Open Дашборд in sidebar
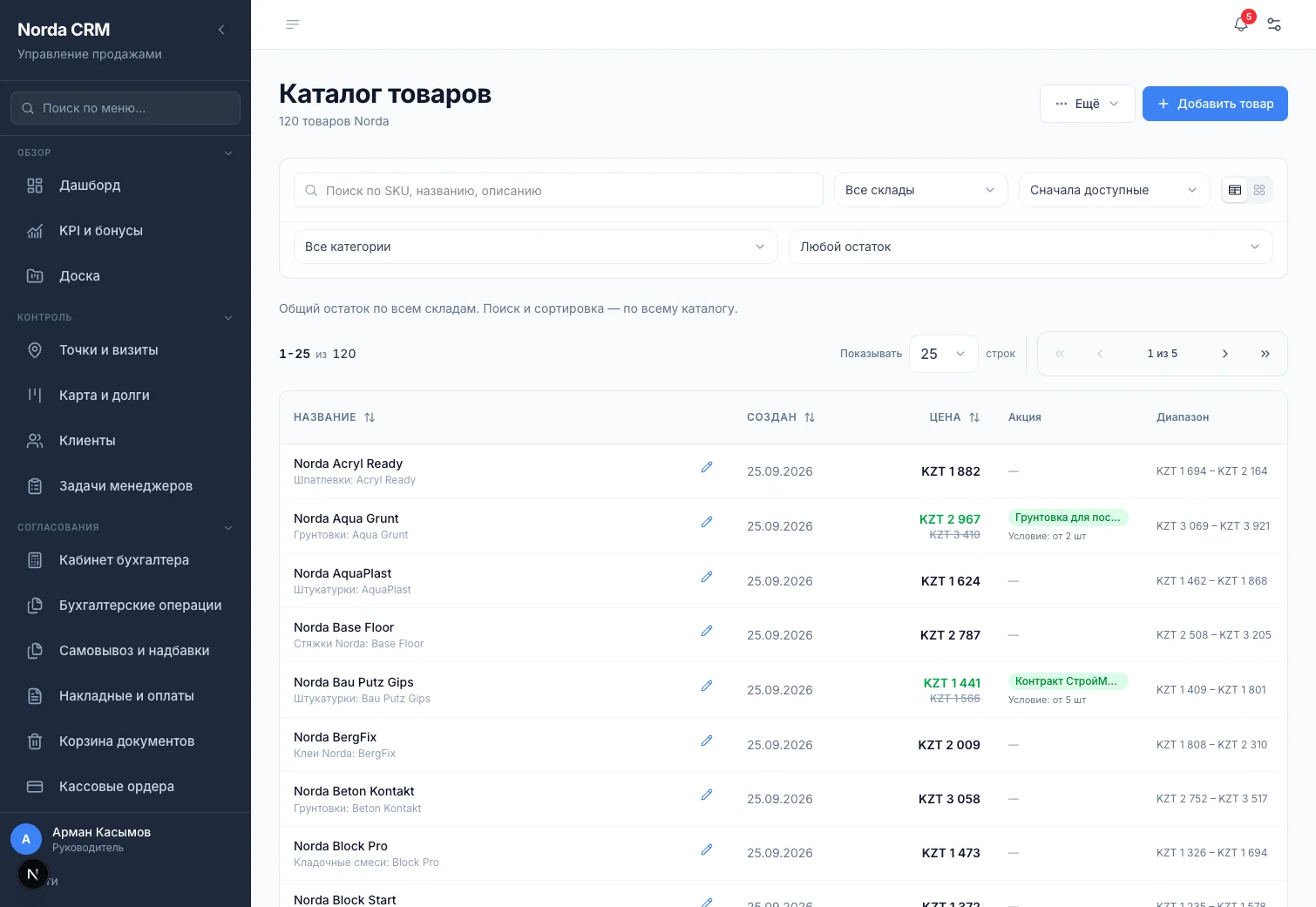Viewport: 1316px width, 907px height. 125,186
